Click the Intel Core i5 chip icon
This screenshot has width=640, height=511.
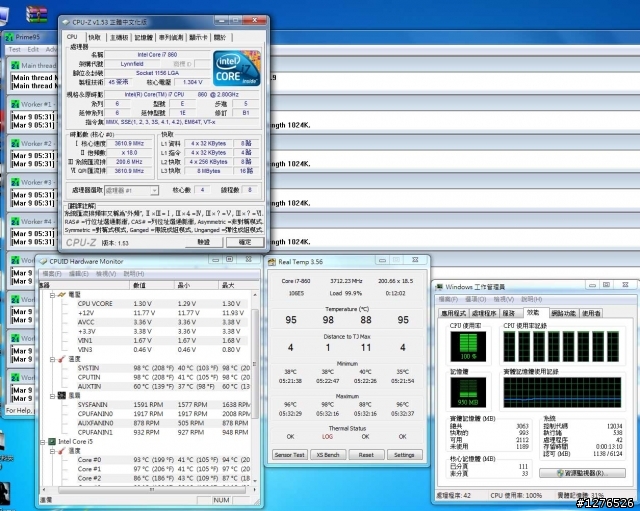click(52, 442)
